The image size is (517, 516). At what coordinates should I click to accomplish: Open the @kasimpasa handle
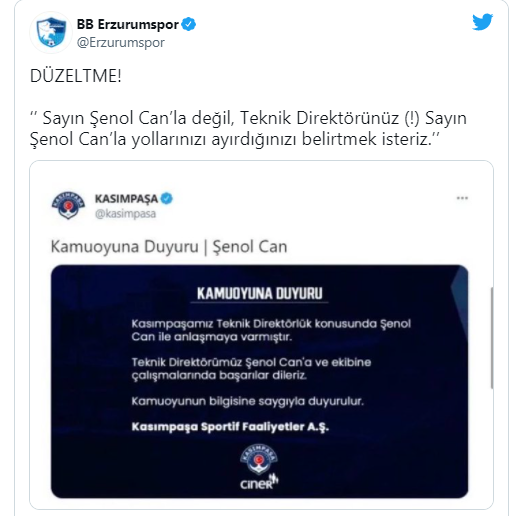tap(125, 214)
